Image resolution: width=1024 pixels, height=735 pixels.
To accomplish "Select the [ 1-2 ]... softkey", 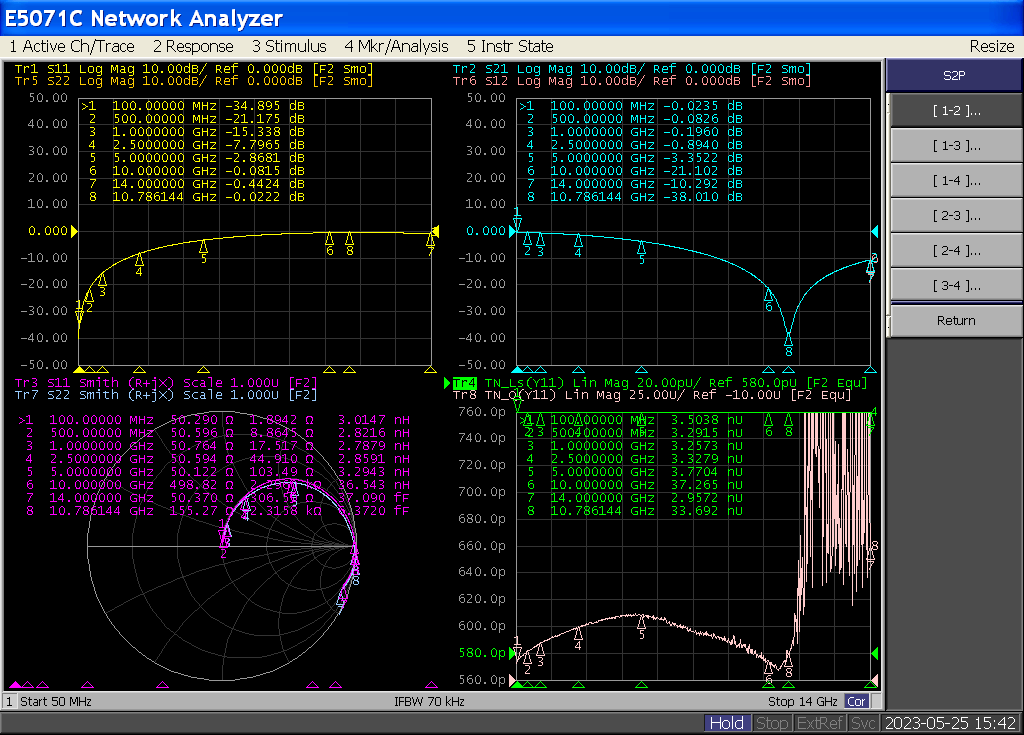I will [x=956, y=110].
